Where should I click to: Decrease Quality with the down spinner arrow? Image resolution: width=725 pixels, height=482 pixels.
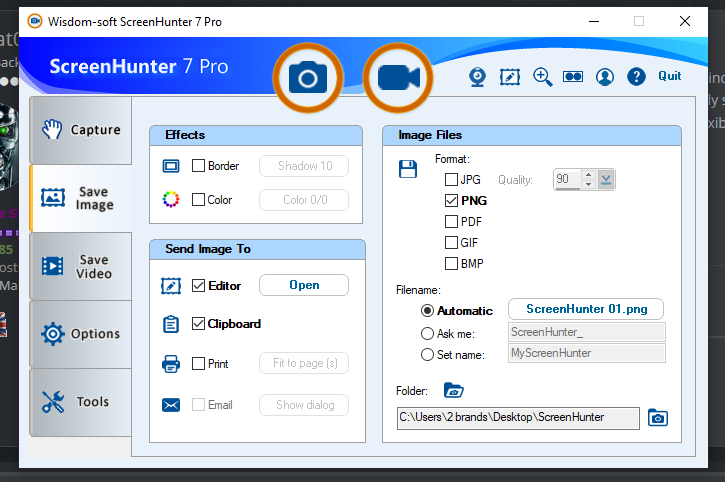pos(588,184)
